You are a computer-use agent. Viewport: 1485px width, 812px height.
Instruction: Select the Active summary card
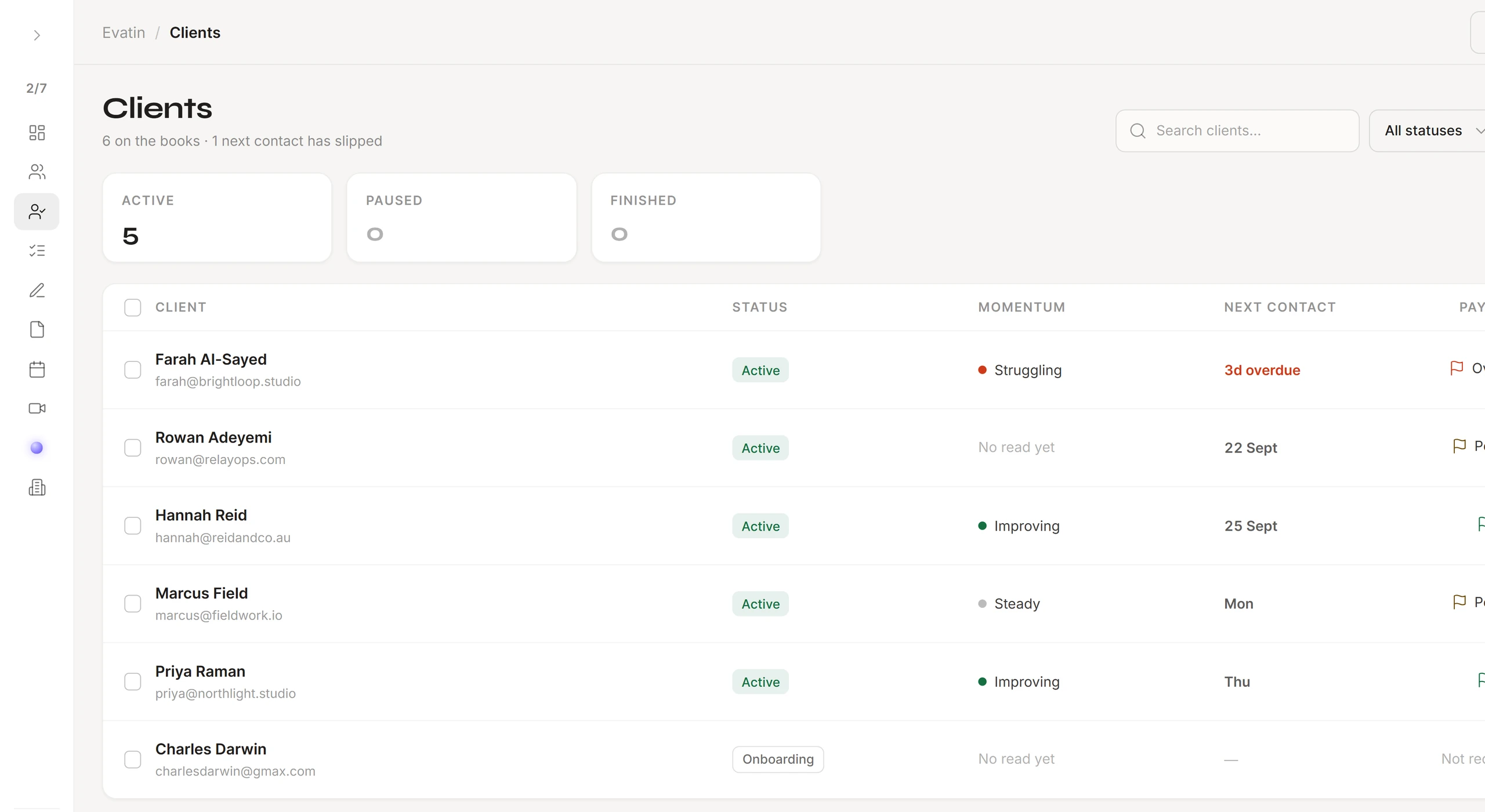pos(217,217)
